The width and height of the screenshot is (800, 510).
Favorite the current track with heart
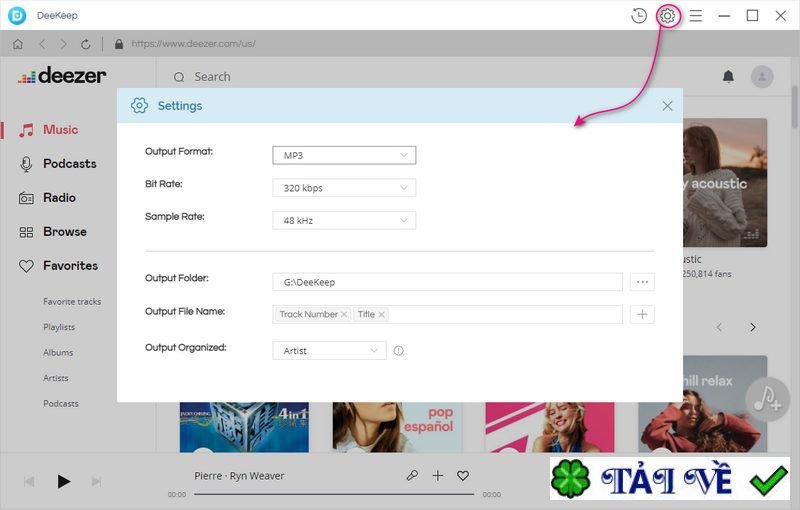463,476
